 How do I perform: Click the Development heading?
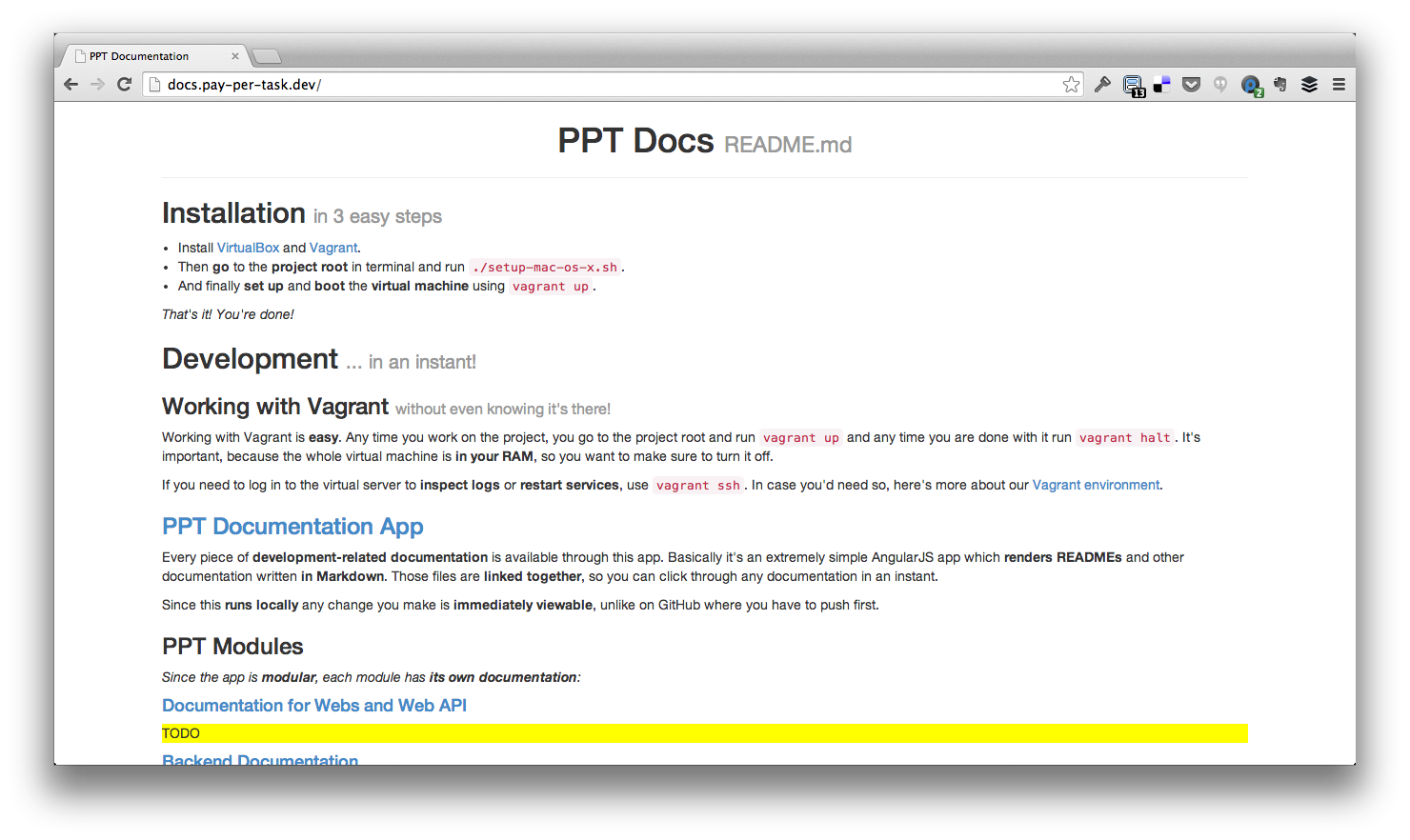[x=250, y=359]
